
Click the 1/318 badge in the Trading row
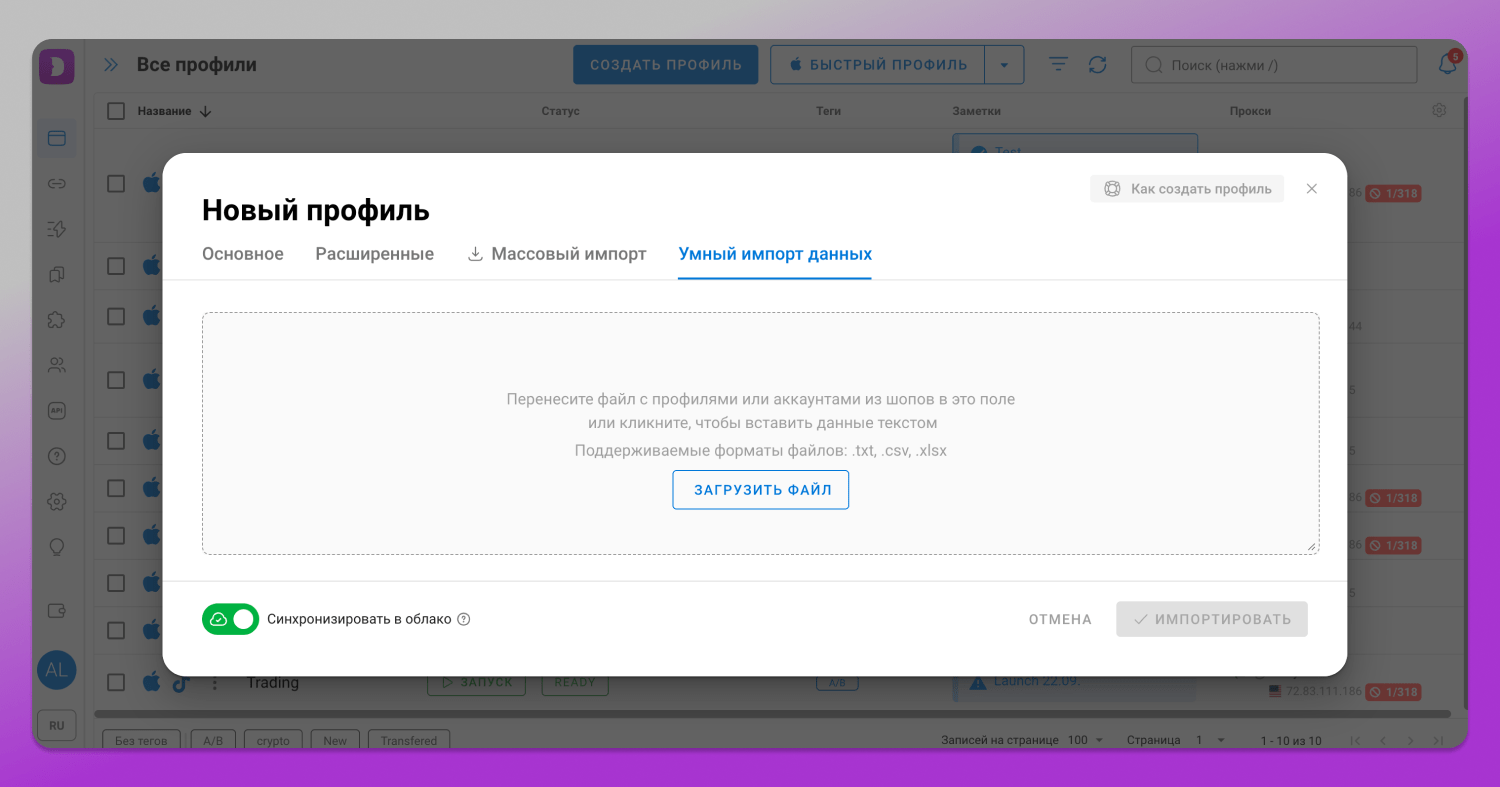[x=1394, y=692]
